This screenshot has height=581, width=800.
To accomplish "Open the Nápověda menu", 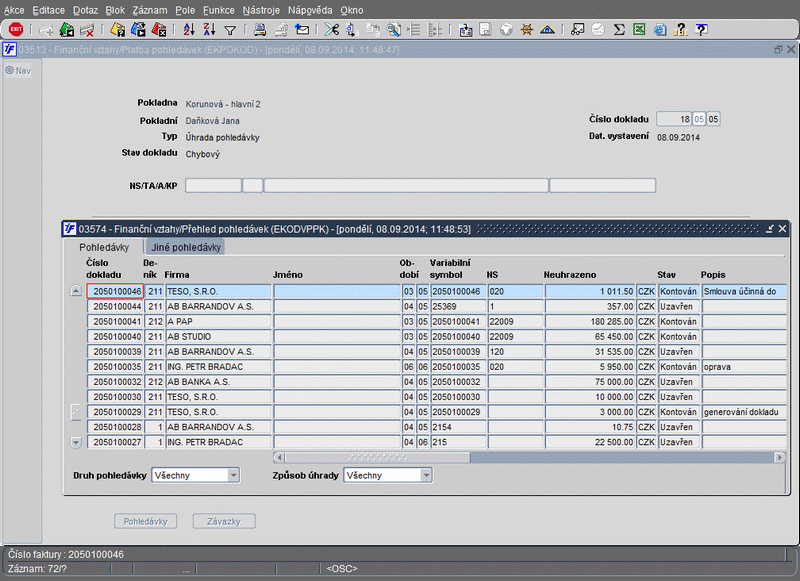I will pyautogui.click(x=310, y=10).
